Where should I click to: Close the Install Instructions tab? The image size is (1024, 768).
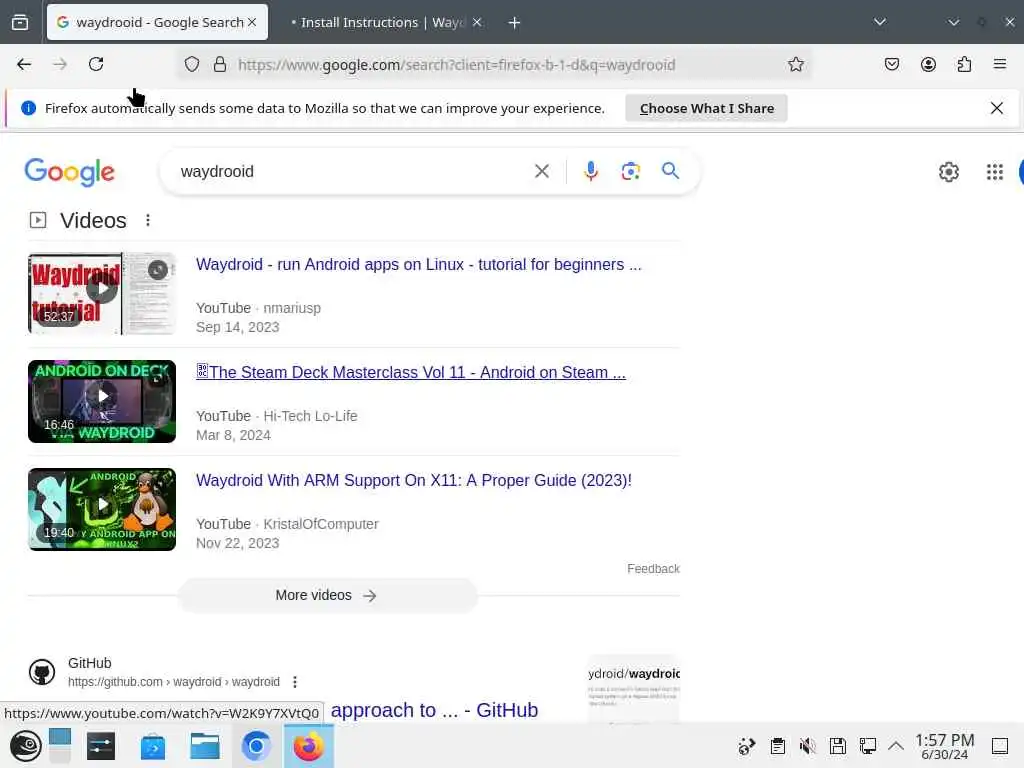coord(477,22)
